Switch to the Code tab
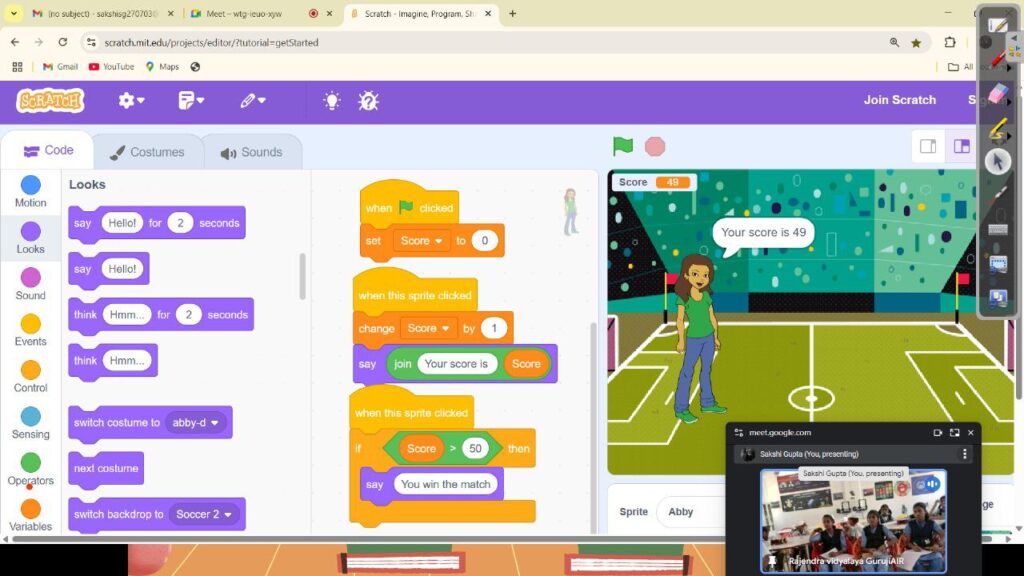 (48, 151)
